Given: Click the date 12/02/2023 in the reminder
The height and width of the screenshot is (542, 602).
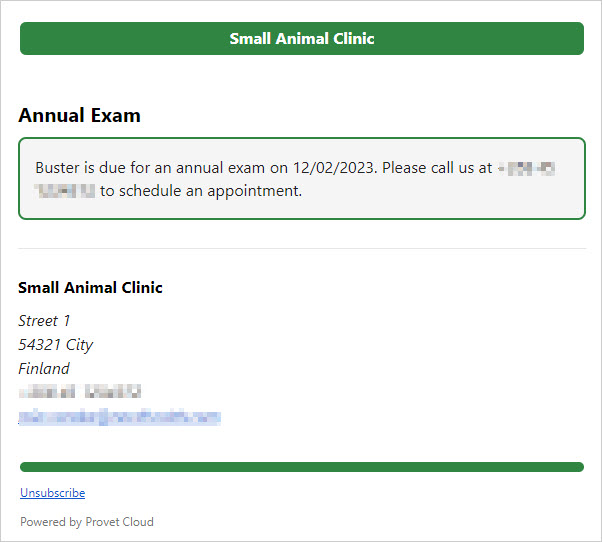Looking at the screenshot, I should coord(333,168).
